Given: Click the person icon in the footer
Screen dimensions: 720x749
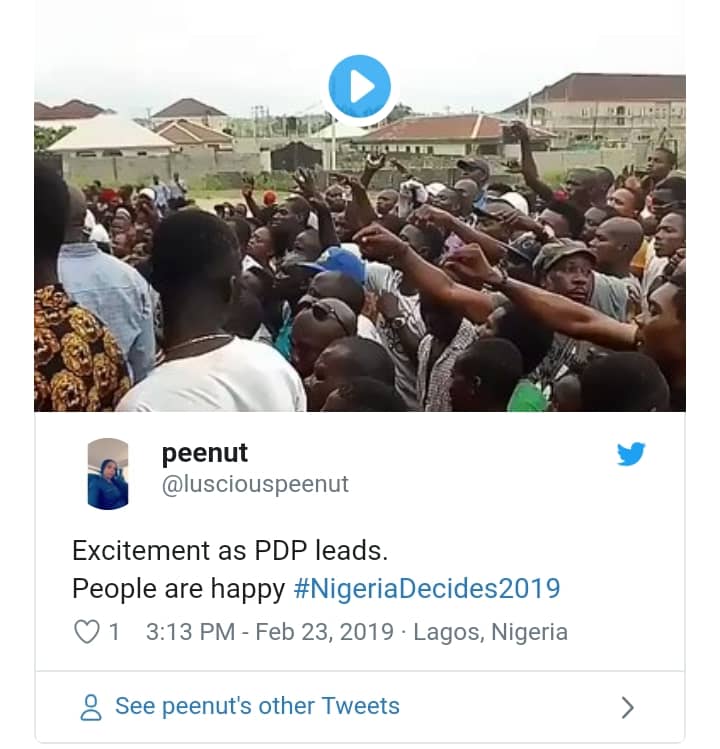Looking at the screenshot, I should tap(91, 708).
